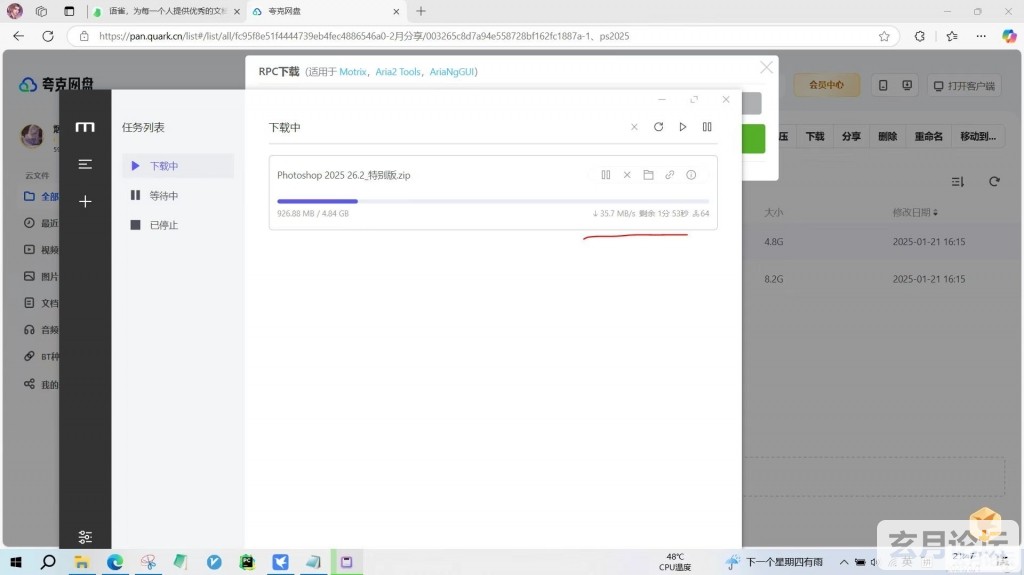1024x575 pixels.
Task: Open the 全部 folder in Quark sidebar
Action: (x=40, y=196)
